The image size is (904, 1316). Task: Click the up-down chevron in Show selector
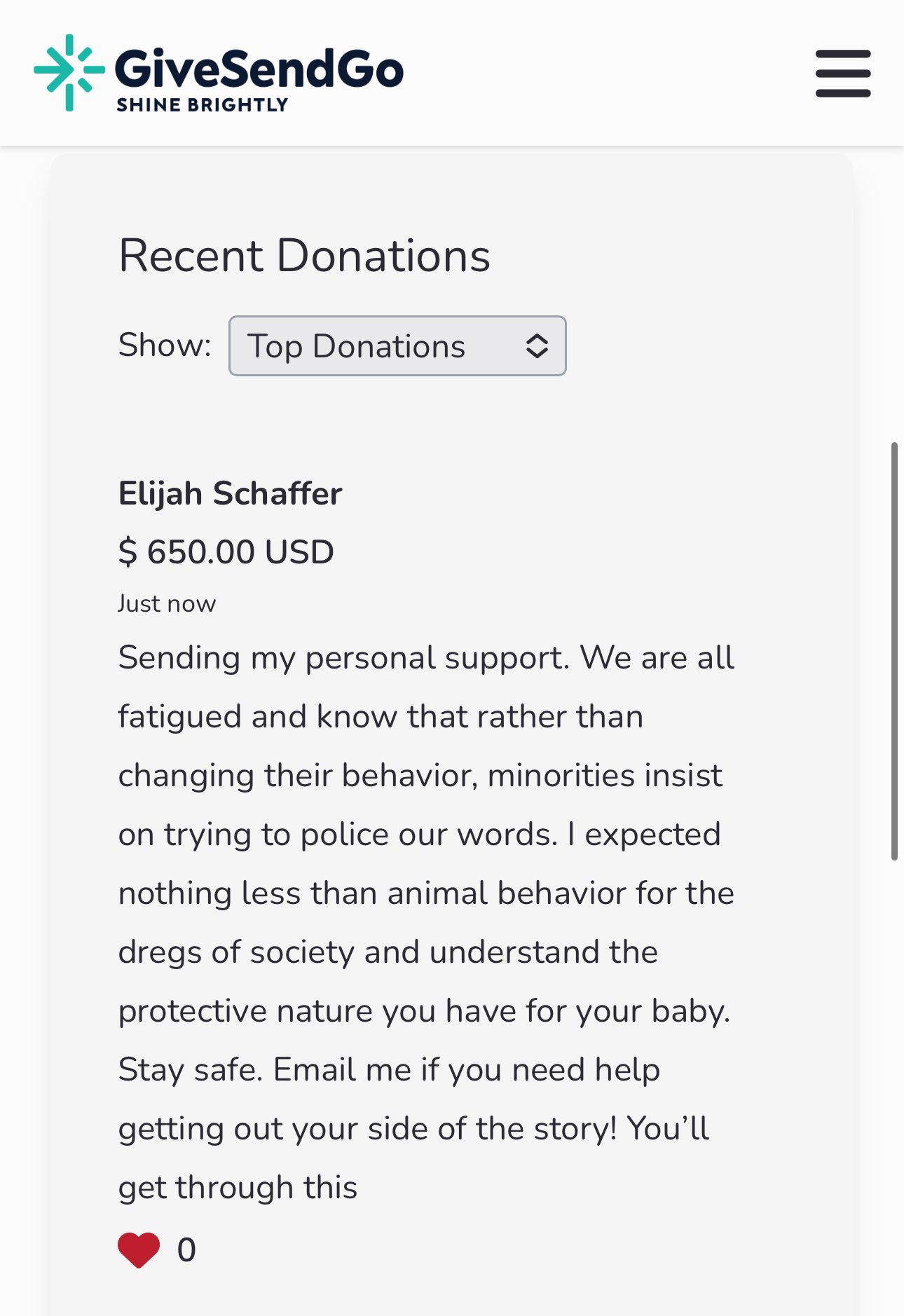click(x=537, y=346)
